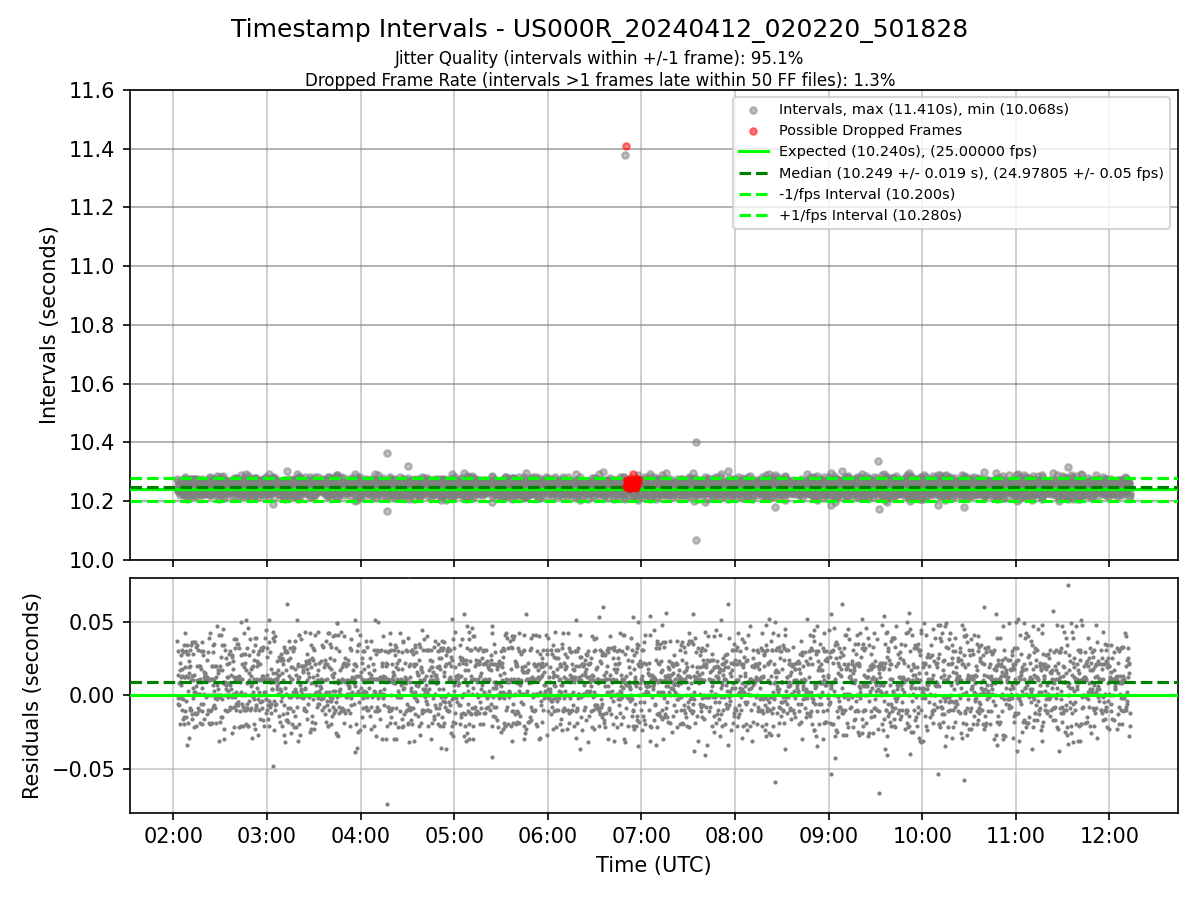This screenshot has height=900, width=1200.
Task: Click the '09:00' time tick label
Action: click(x=828, y=835)
